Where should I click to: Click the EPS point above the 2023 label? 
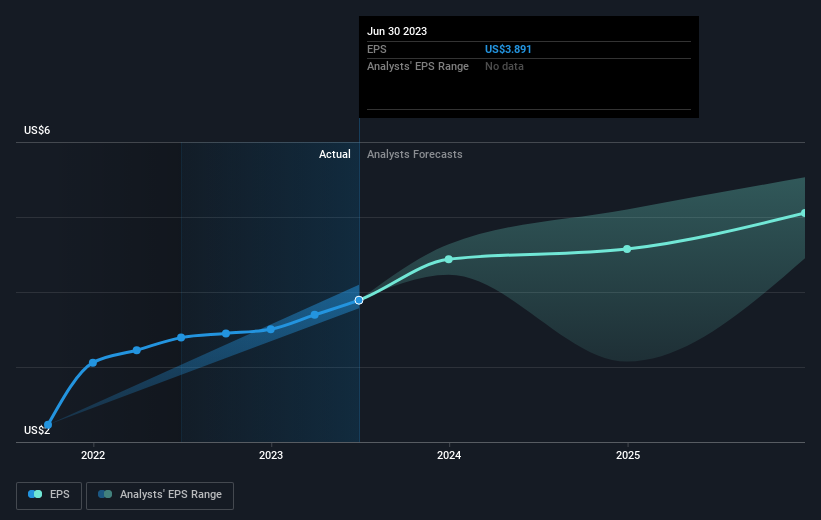pyautogui.click(x=271, y=329)
